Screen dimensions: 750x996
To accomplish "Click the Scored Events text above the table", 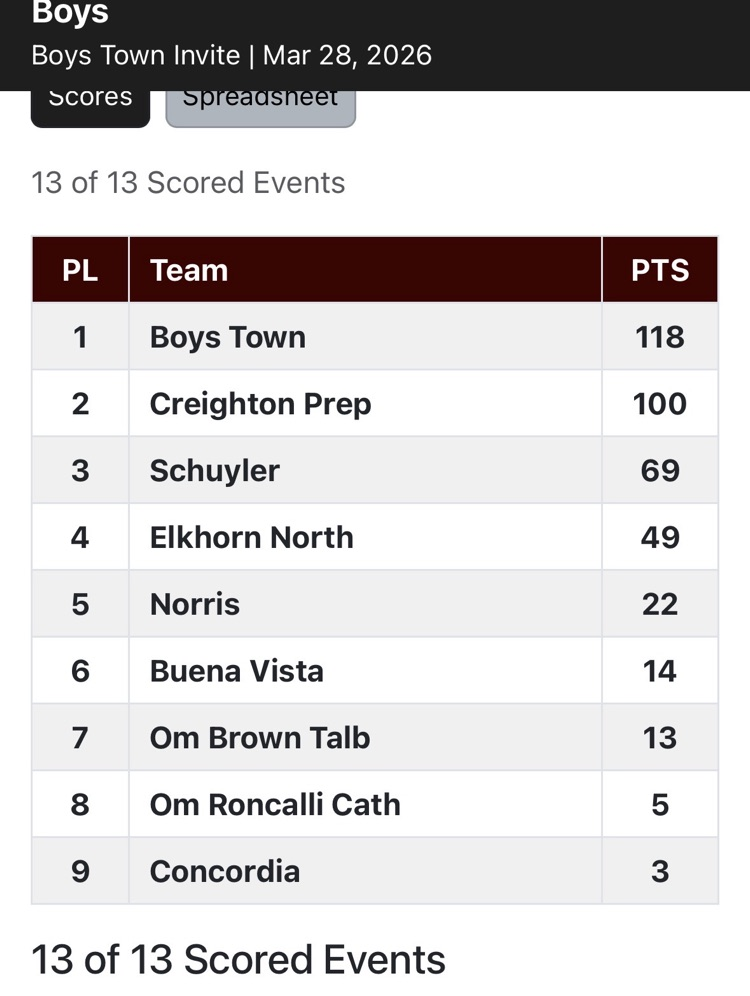I will (188, 183).
